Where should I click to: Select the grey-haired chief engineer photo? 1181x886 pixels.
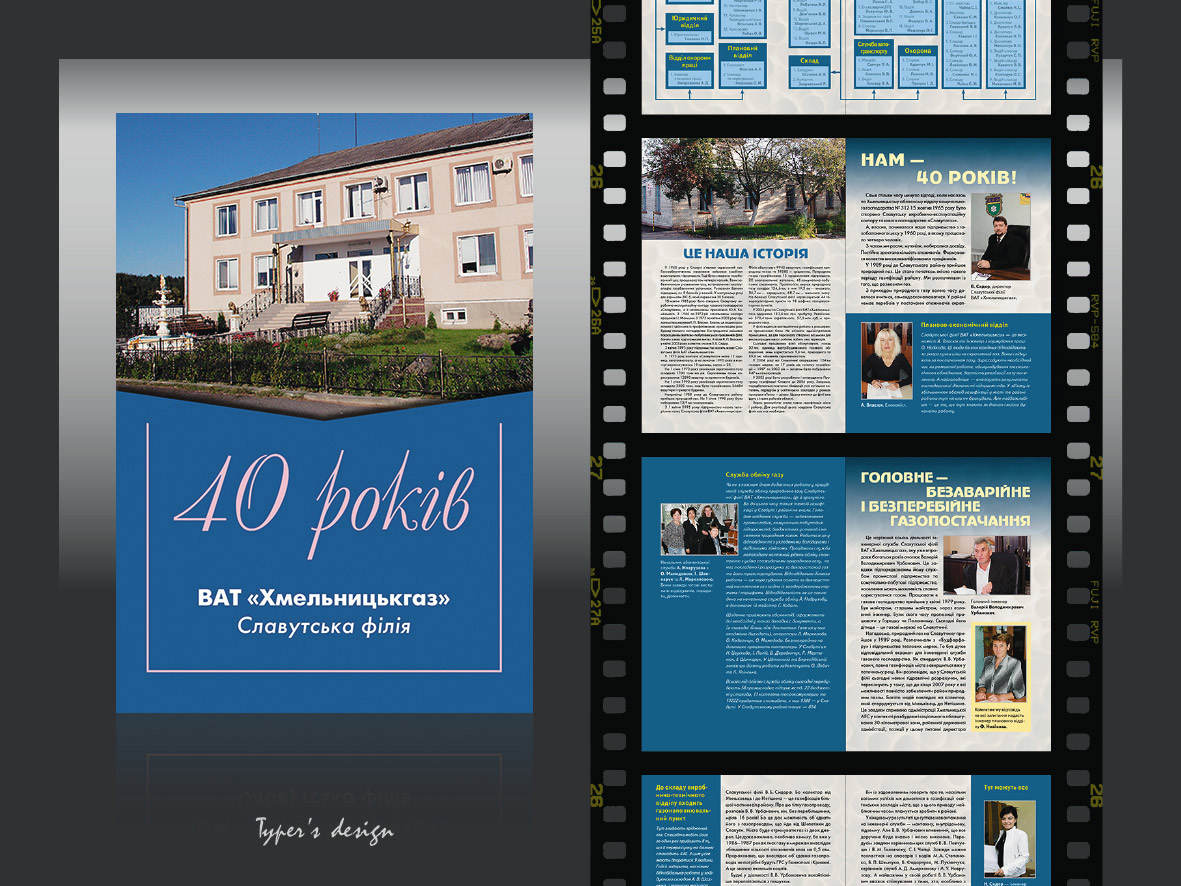986,565
